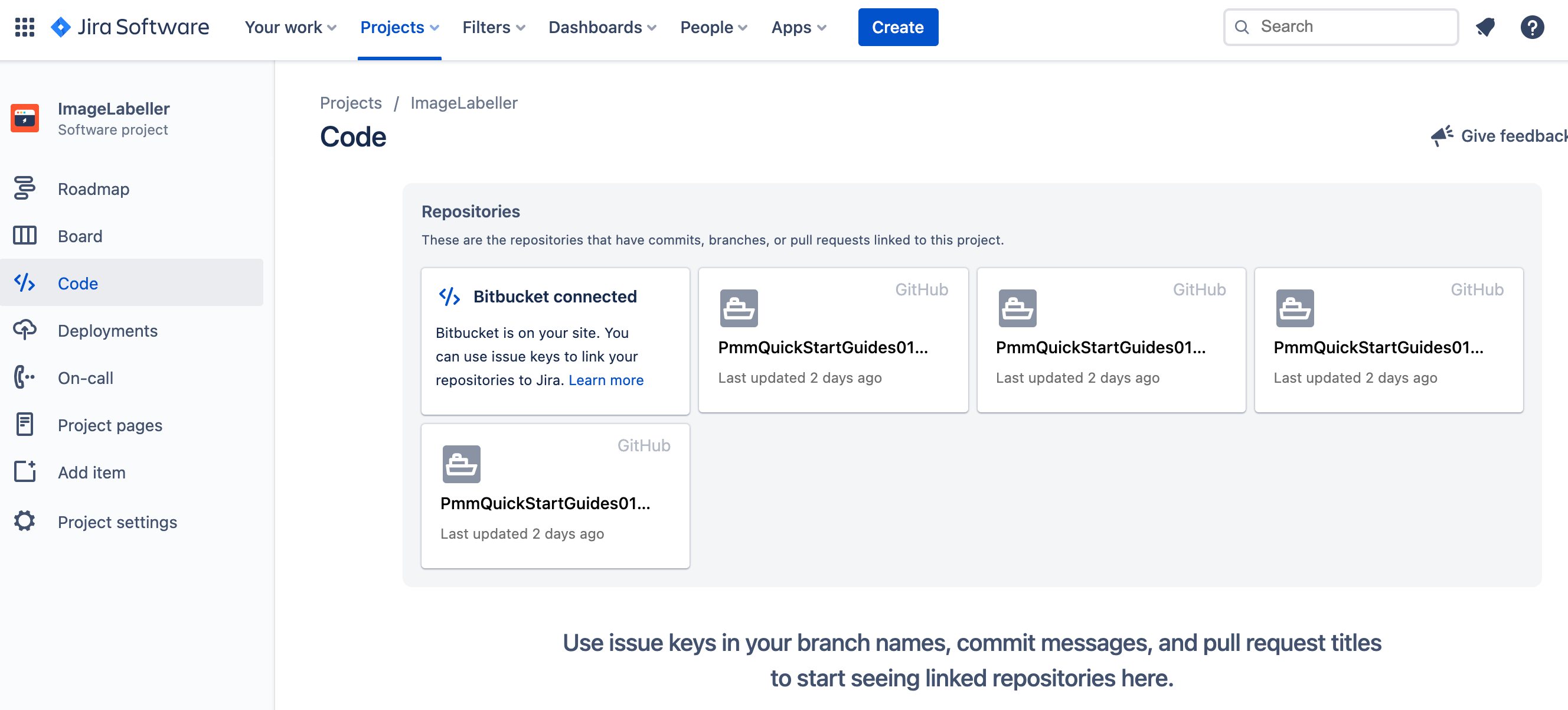Toggle the help question mark icon

pyautogui.click(x=1532, y=27)
